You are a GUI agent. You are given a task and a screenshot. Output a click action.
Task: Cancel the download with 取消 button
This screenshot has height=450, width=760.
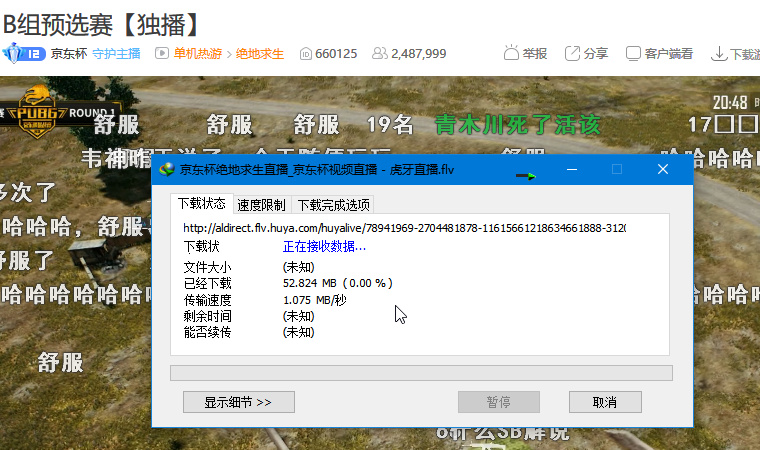pyautogui.click(x=605, y=402)
